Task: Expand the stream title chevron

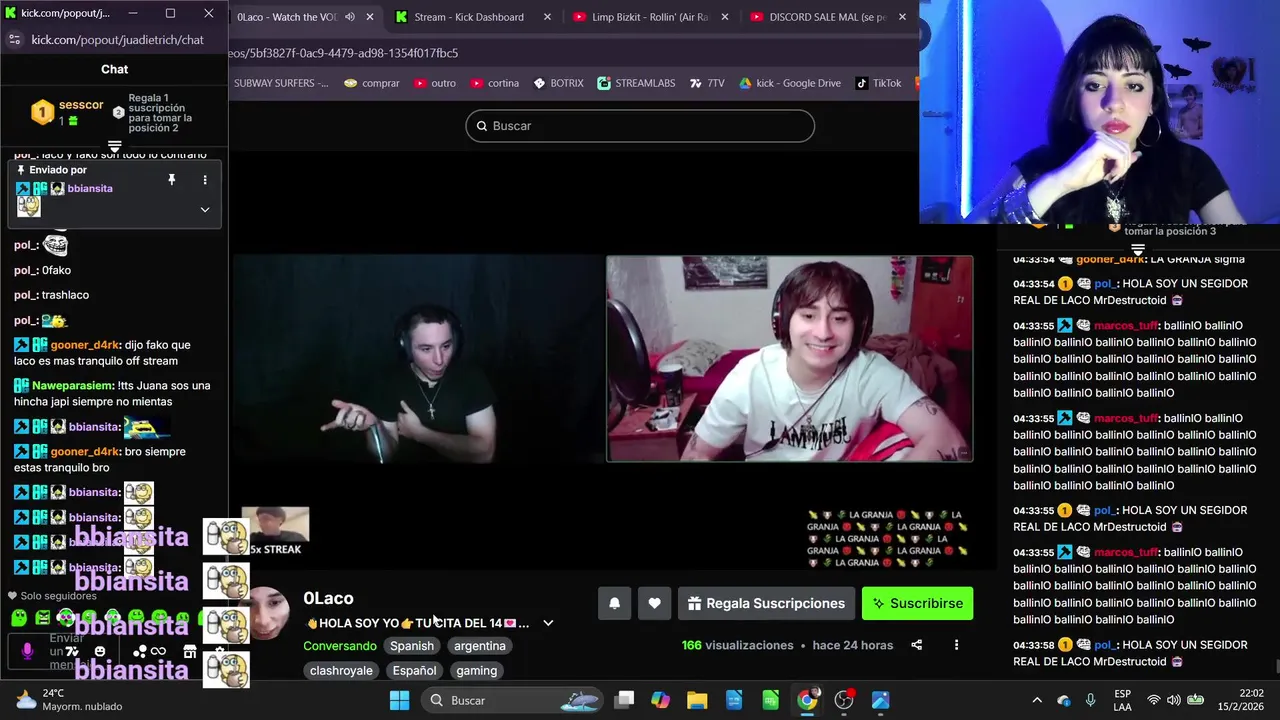Action: click(548, 623)
